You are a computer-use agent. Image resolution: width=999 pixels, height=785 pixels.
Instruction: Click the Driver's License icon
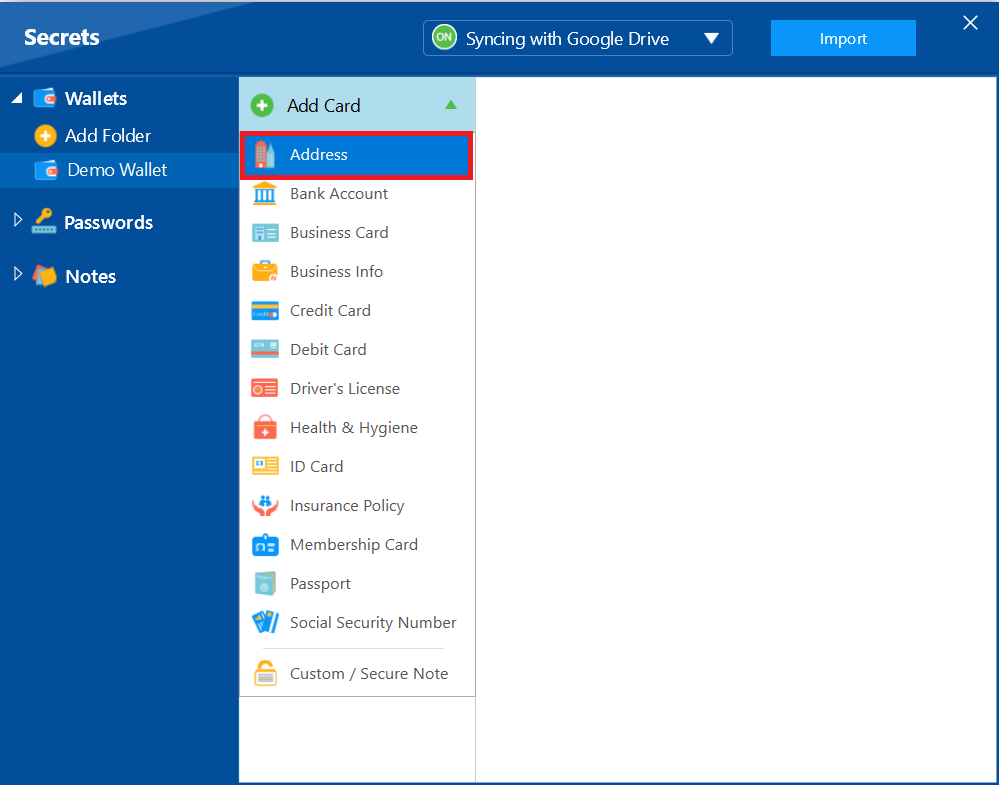(264, 388)
